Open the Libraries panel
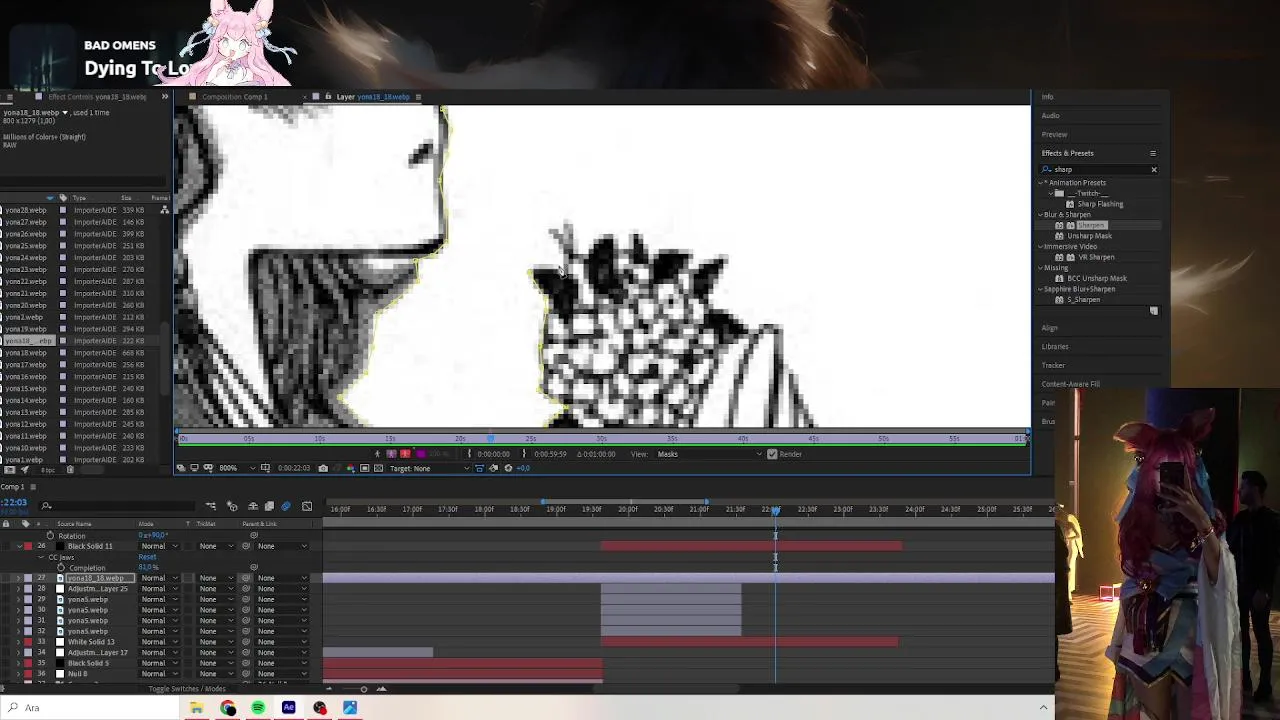 pos(1055,347)
